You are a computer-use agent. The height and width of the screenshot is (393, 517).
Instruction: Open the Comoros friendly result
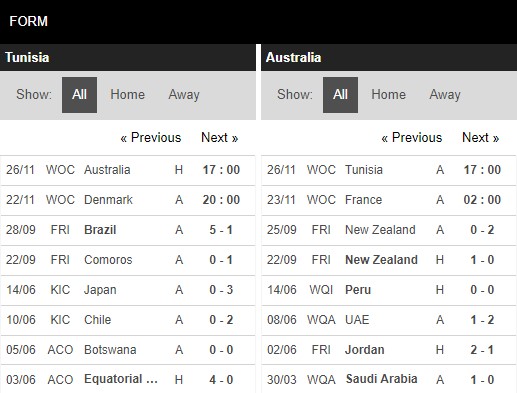(128, 260)
